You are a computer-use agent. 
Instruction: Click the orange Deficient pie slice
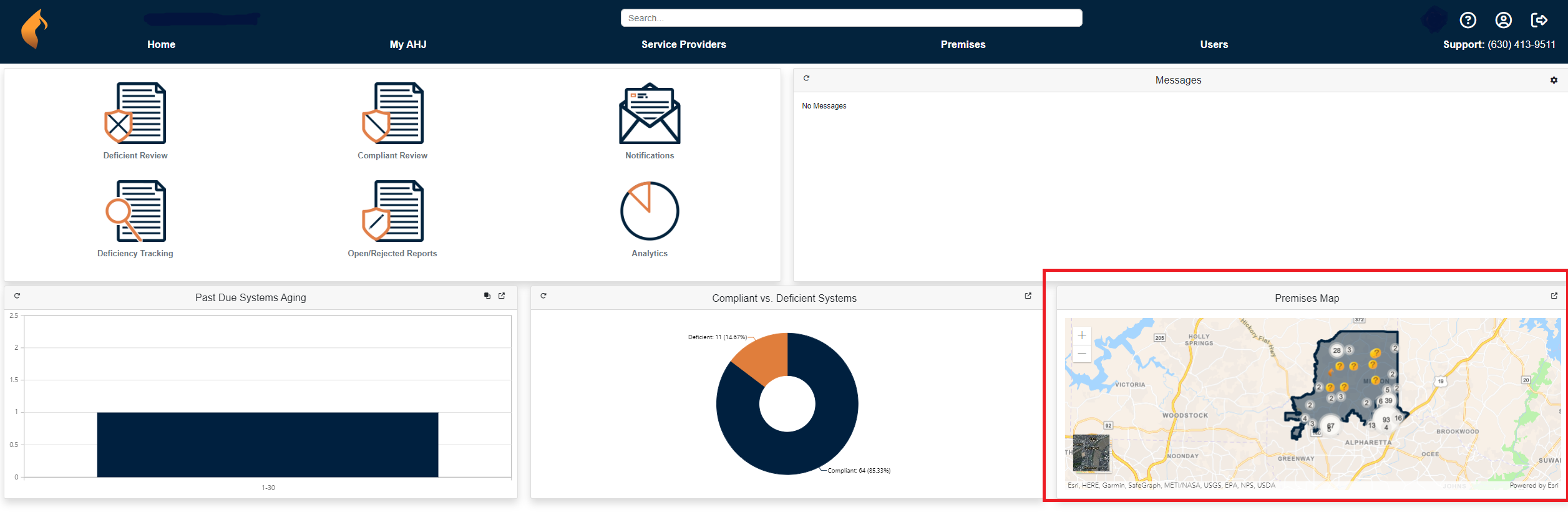pos(764,359)
